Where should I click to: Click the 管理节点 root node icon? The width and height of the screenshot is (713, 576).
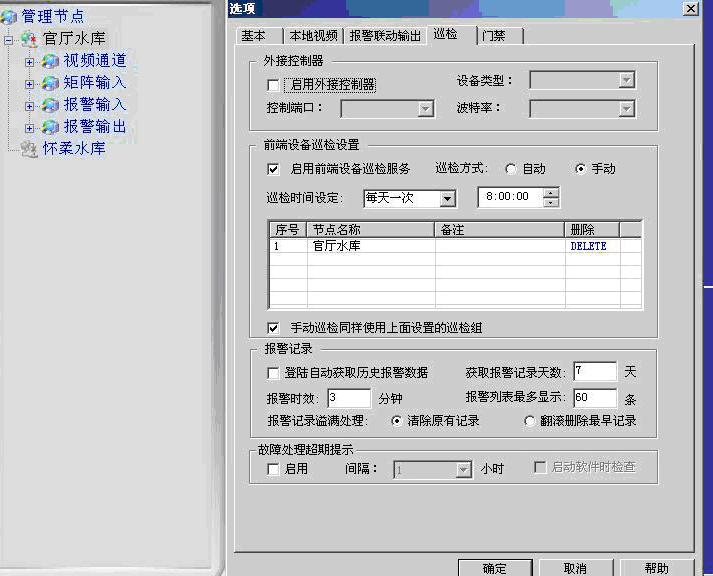pyautogui.click(x=10, y=16)
